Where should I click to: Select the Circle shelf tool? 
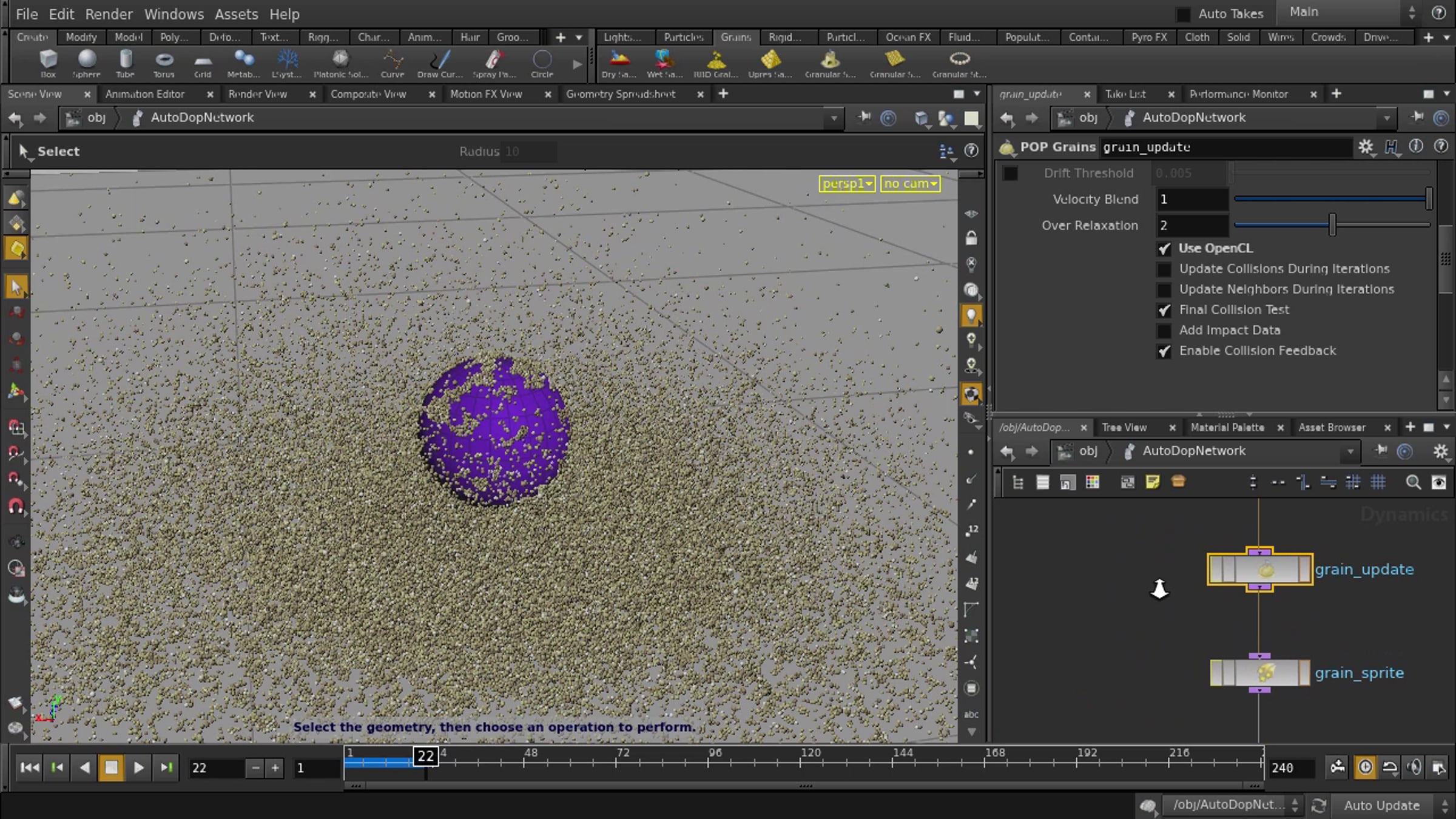542,64
